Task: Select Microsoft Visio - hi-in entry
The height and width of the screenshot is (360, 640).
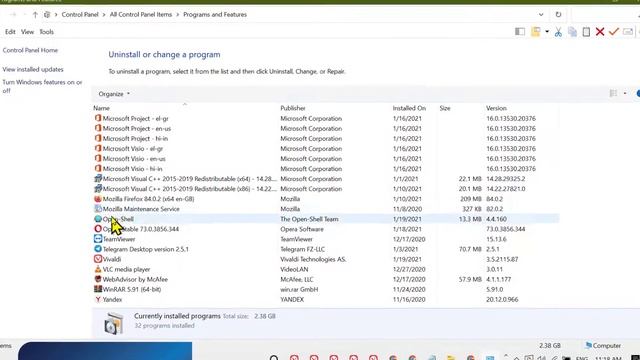Action: click(132, 169)
